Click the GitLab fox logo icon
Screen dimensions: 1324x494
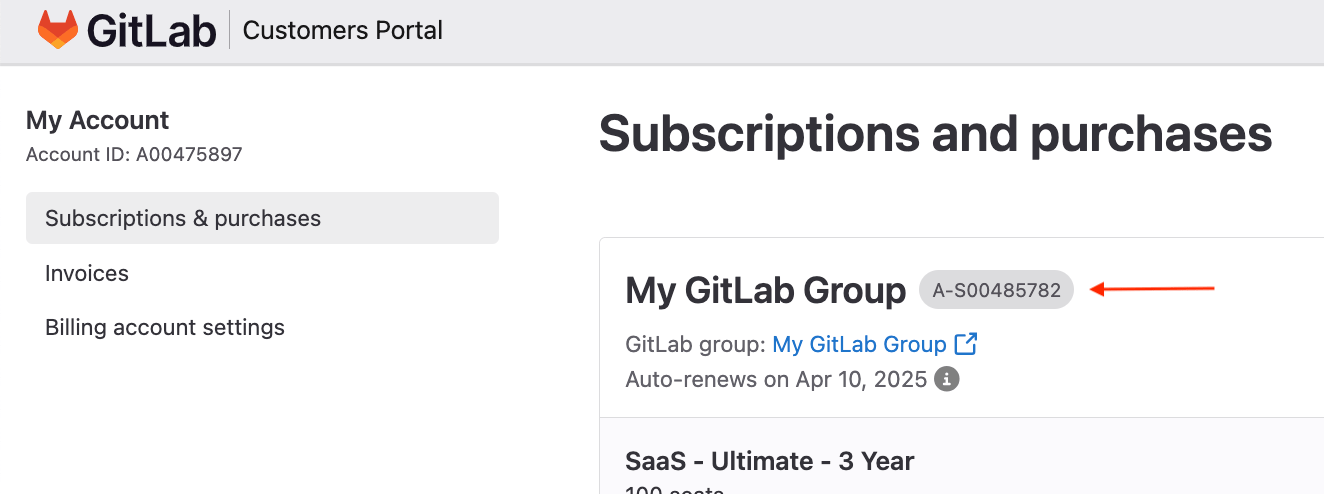[58, 31]
